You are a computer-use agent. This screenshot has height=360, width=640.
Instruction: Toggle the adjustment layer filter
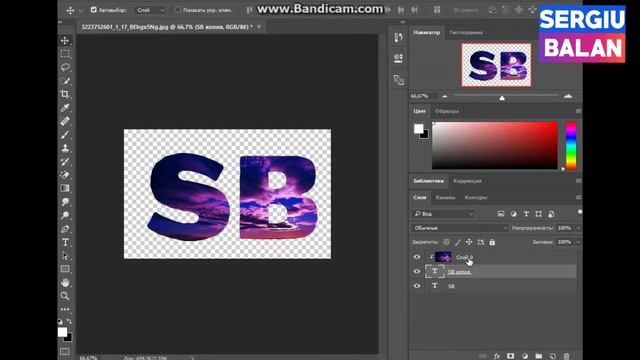pyautogui.click(x=513, y=214)
